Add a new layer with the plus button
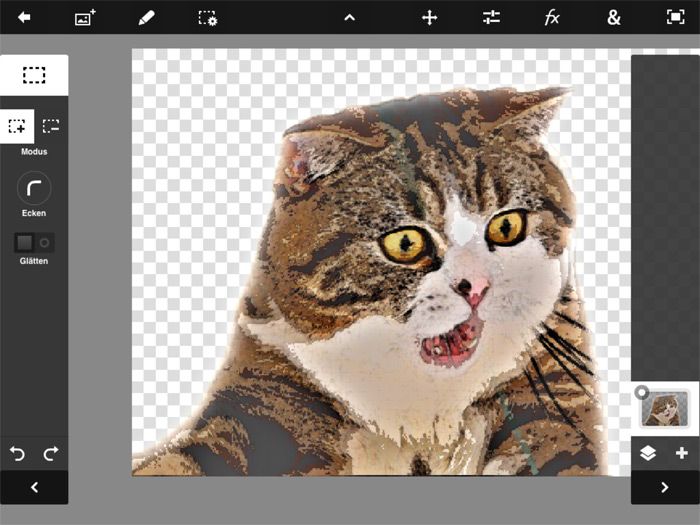Viewport: 700px width, 525px height. [x=682, y=453]
